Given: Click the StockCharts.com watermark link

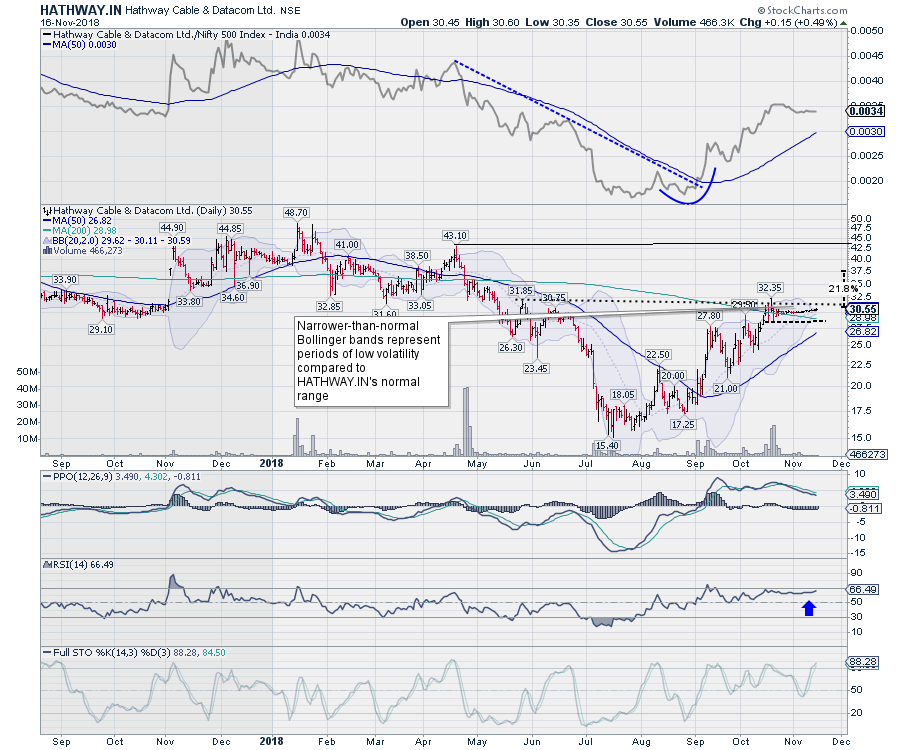Looking at the screenshot, I should [802, 10].
